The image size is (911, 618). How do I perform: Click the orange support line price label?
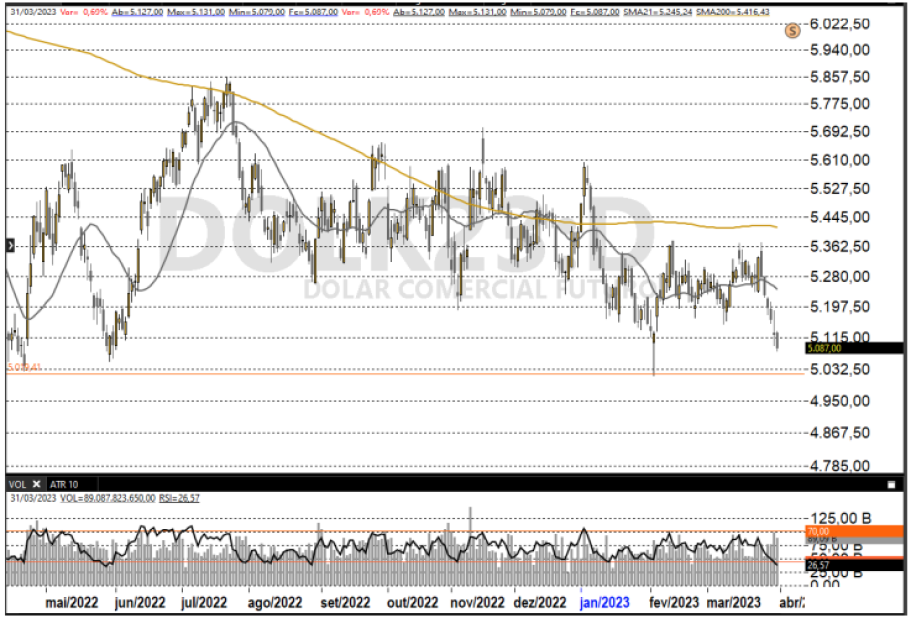(x=24, y=367)
